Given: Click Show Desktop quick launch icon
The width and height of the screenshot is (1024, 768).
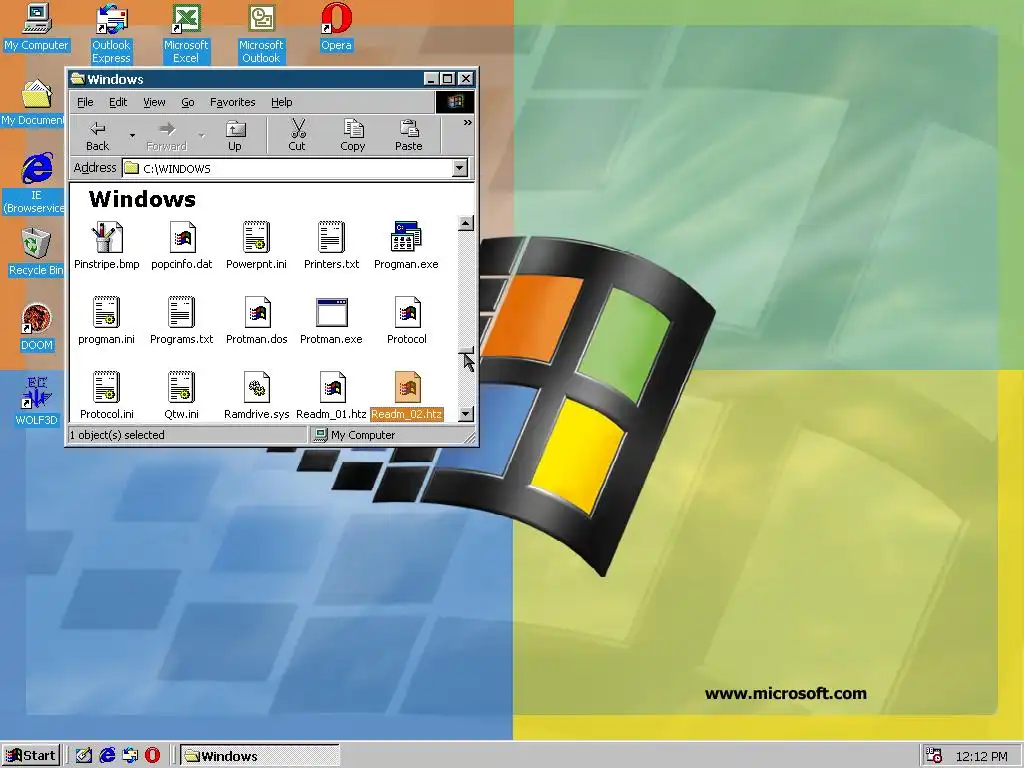Looking at the screenshot, I should 84,756.
